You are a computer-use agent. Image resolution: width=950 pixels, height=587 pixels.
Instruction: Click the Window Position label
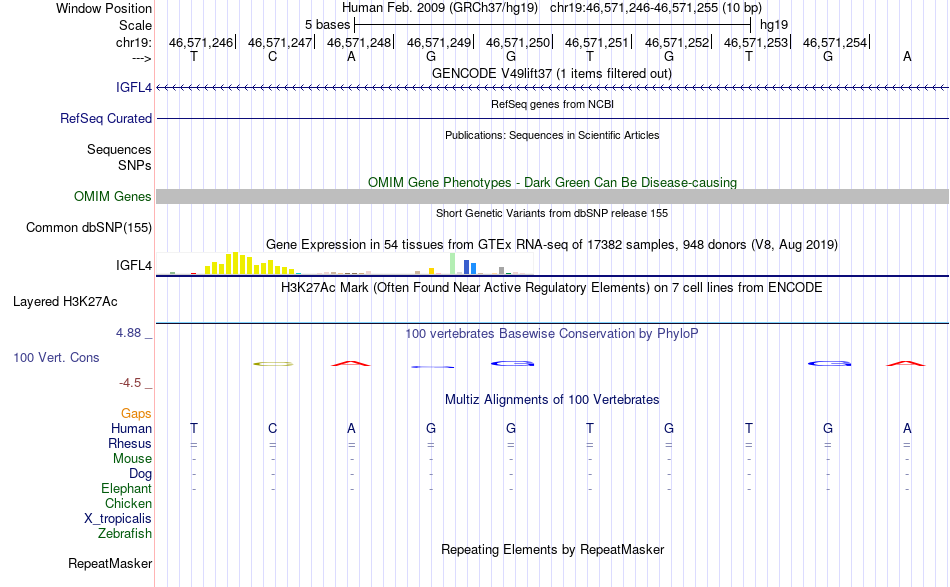[104, 8]
